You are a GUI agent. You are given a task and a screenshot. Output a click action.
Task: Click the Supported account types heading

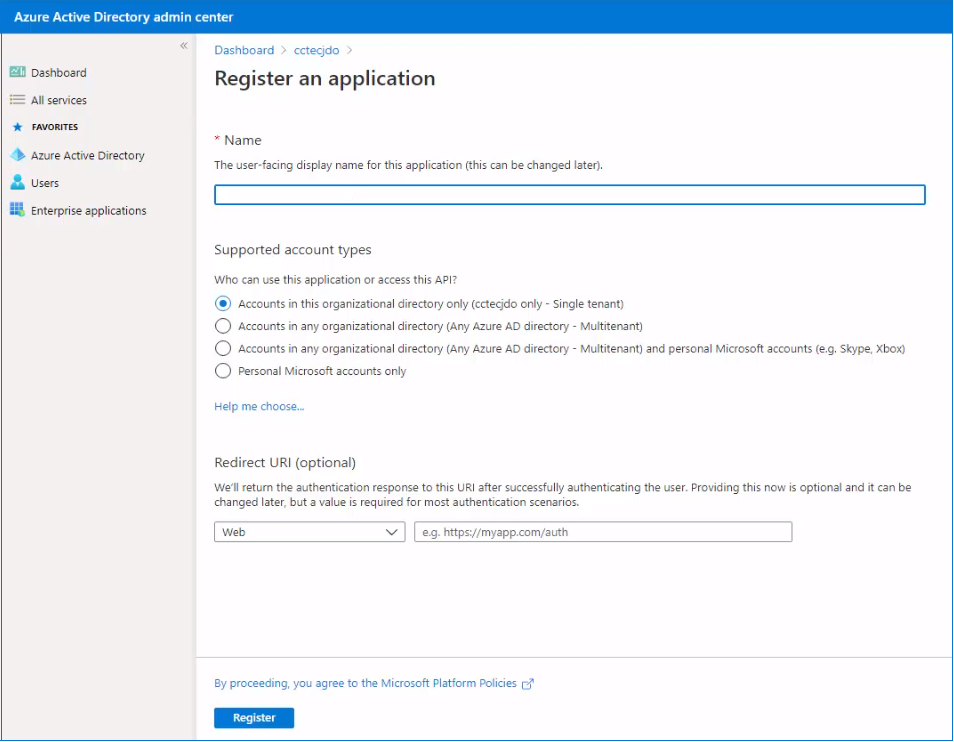(293, 250)
